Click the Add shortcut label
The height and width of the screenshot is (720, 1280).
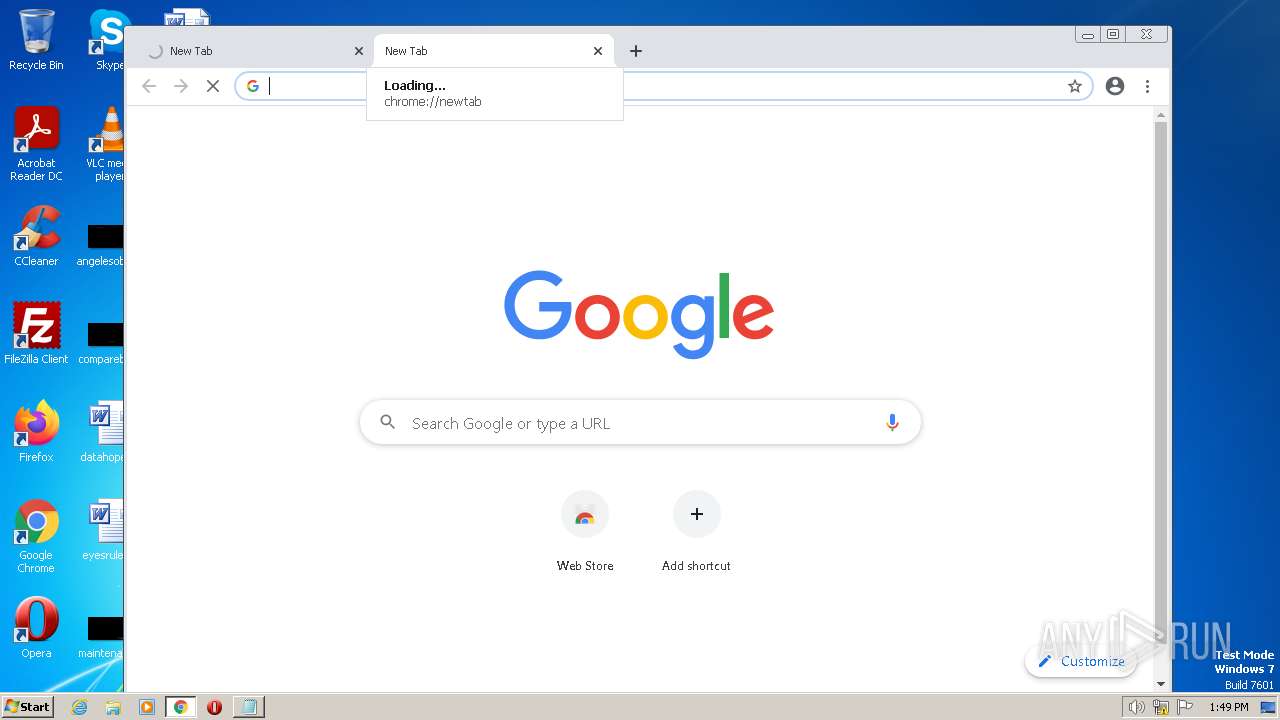pyautogui.click(x=696, y=566)
